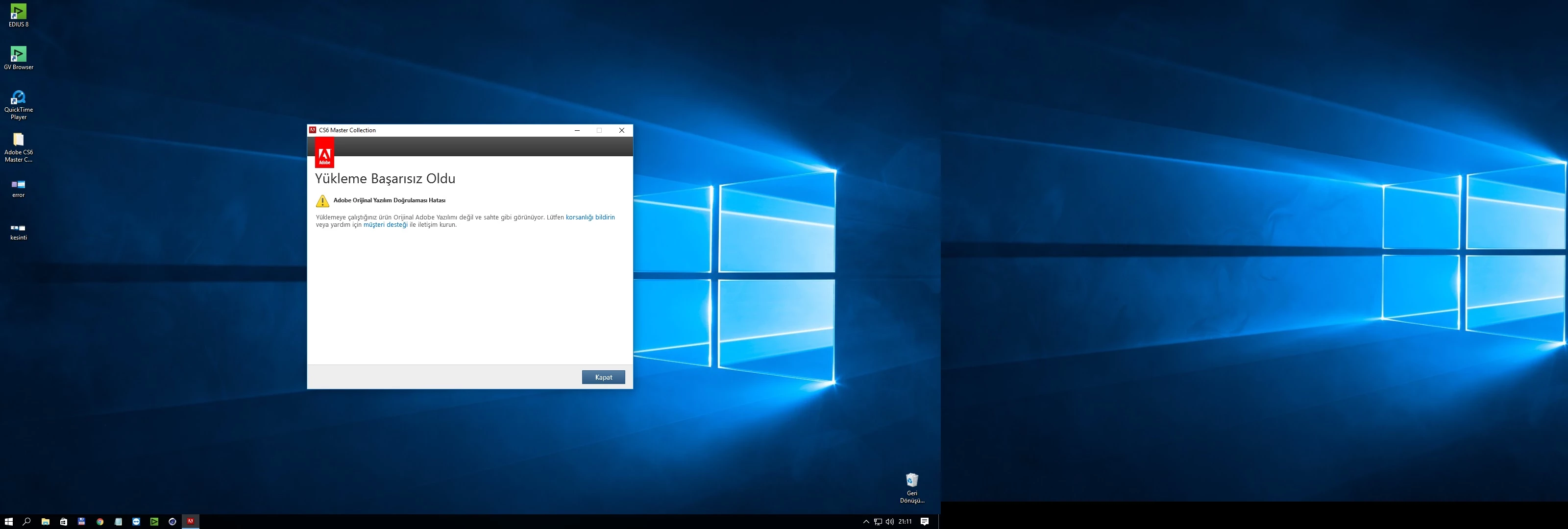
Task: Click the taskbar search magnifier
Action: click(27, 522)
